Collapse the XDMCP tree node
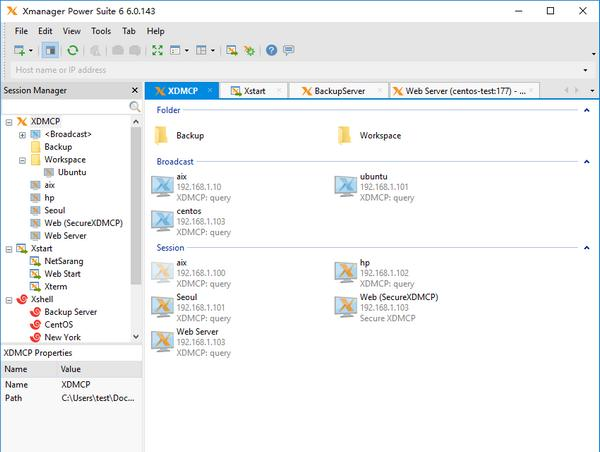 pyautogui.click(x=9, y=122)
